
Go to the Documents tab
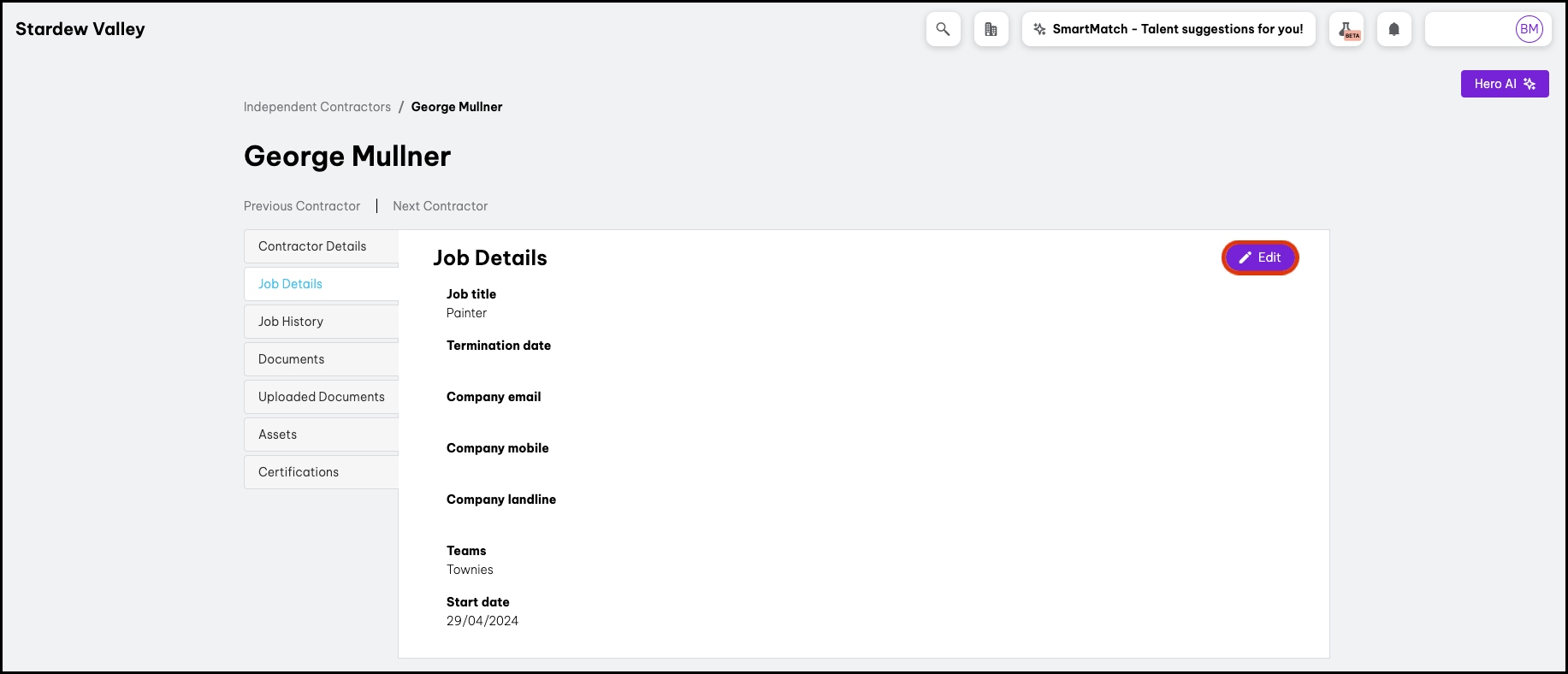(292, 359)
